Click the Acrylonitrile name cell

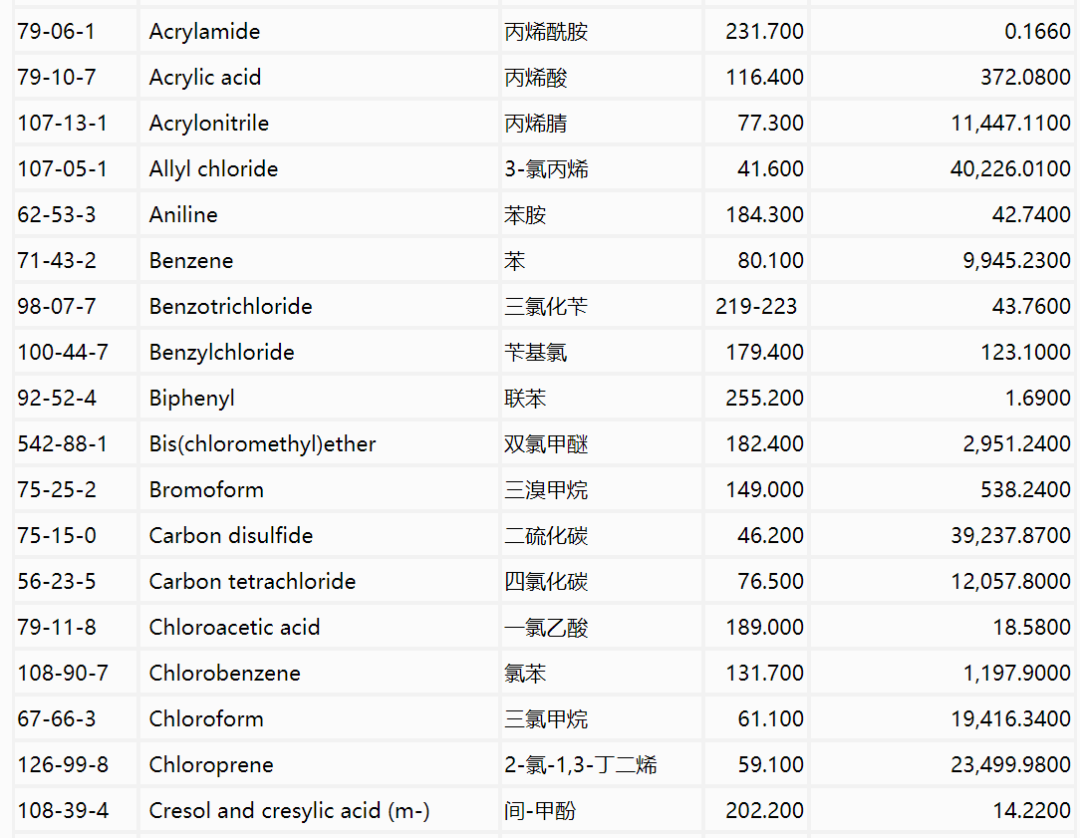(x=209, y=124)
